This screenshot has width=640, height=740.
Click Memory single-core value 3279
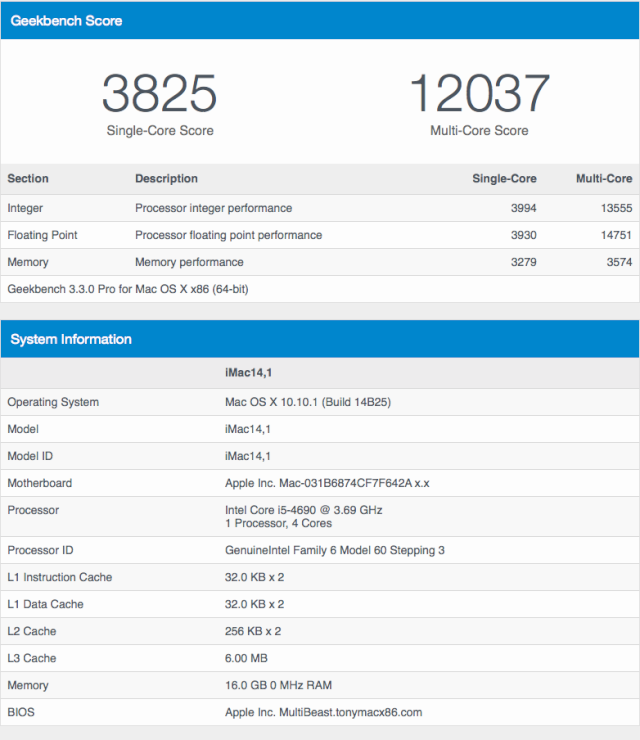click(523, 262)
